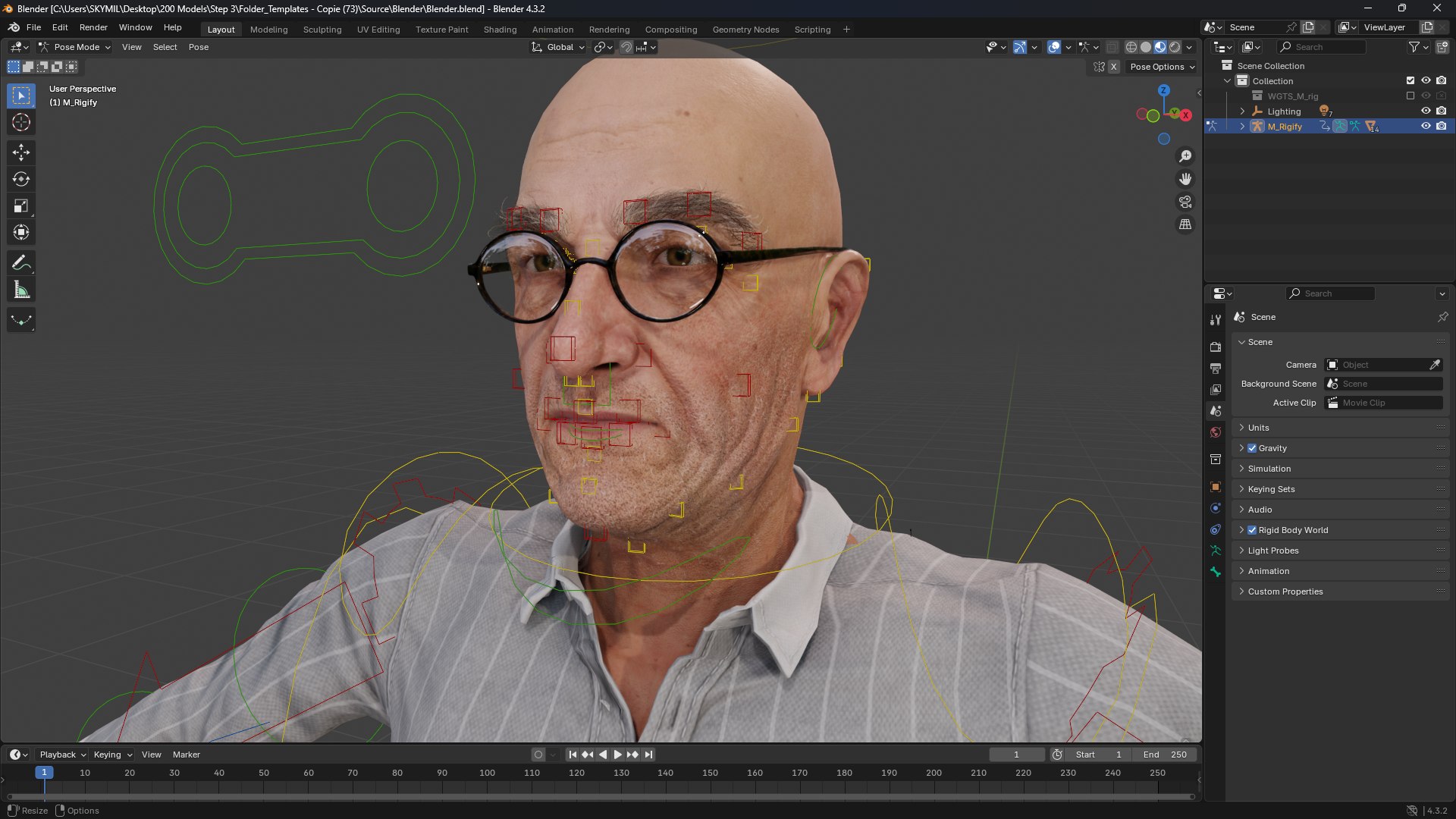Click the pan view hand icon
The width and height of the screenshot is (1456, 819).
coord(1185,179)
